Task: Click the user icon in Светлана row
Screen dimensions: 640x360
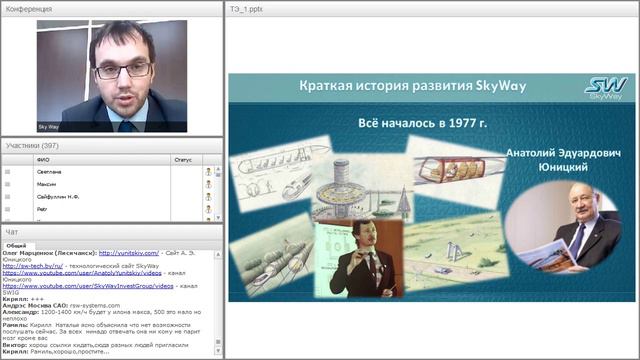Action: [209, 172]
